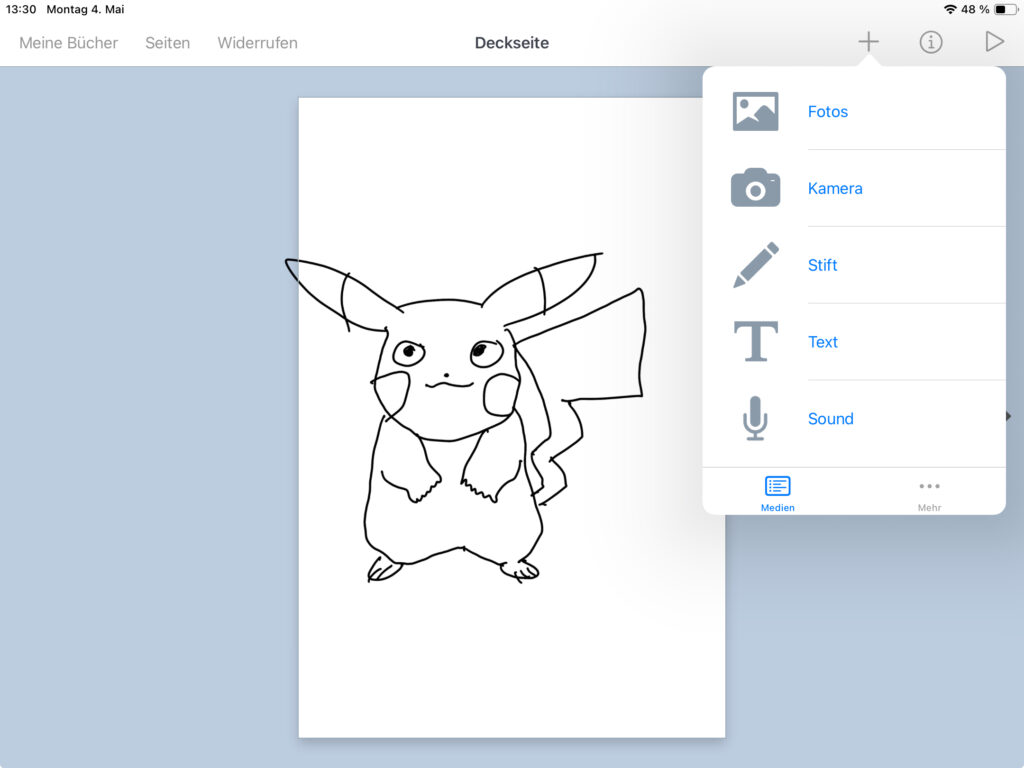Image resolution: width=1024 pixels, height=768 pixels.
Task: Select the Kamera camera icon
Action: (x=755, y=188)
